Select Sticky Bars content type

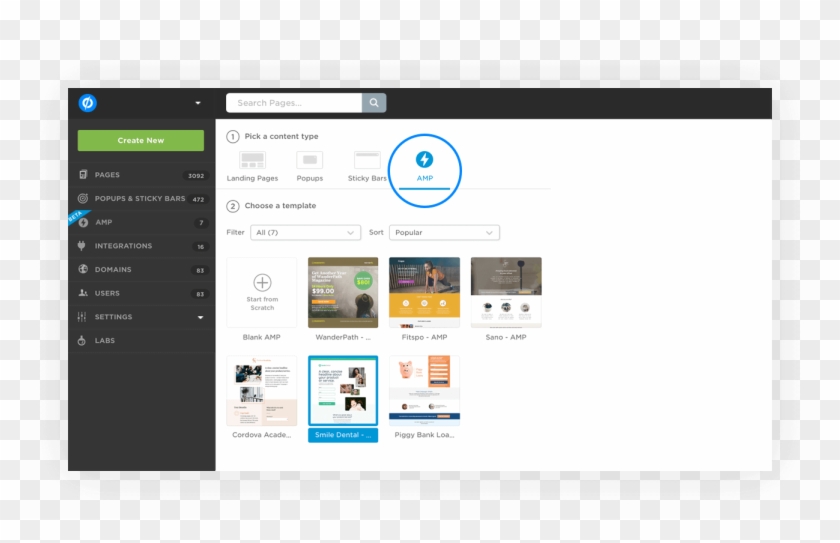tap(367, 167)
